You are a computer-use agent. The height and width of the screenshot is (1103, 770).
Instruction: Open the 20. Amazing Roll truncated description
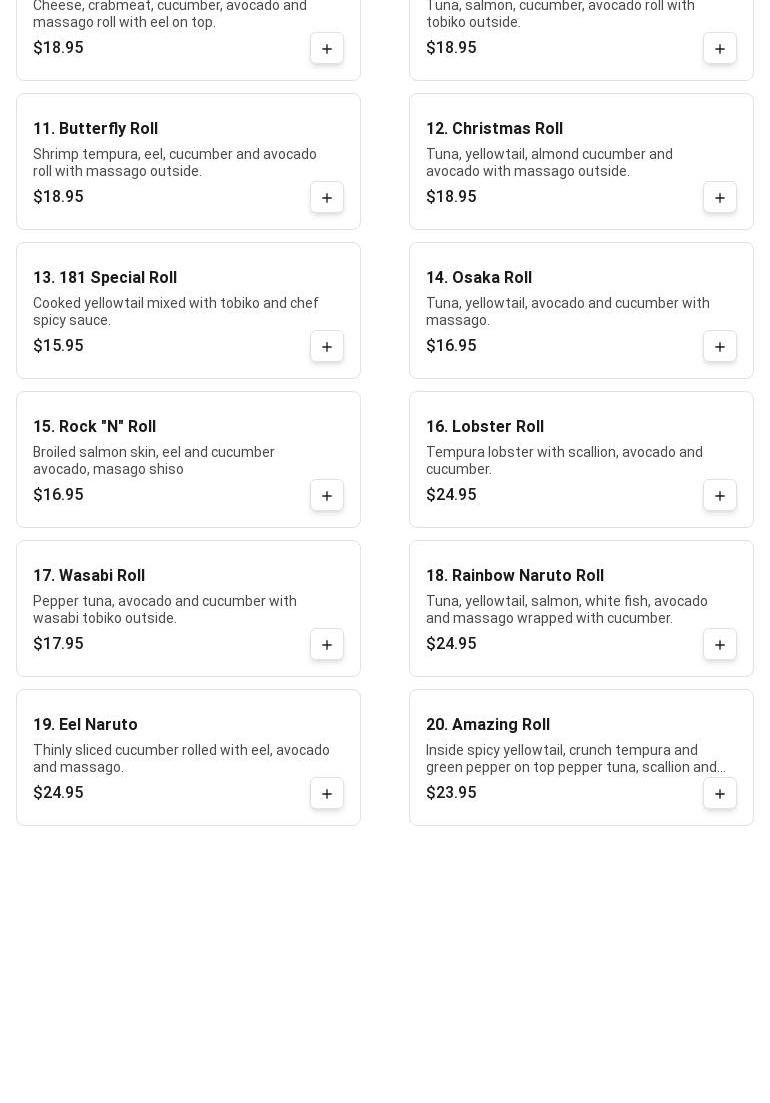click(575, 759)
